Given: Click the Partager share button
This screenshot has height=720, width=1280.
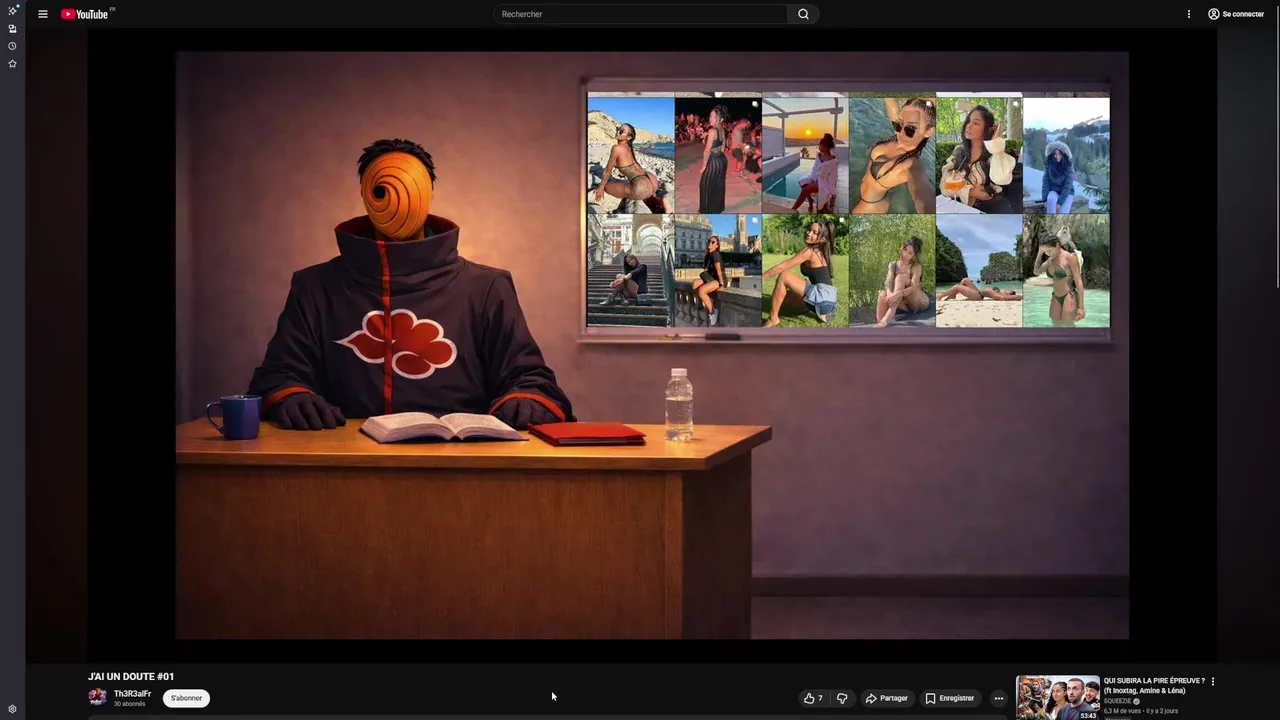Looking at the screenshot, I should (x=886, y=698).
